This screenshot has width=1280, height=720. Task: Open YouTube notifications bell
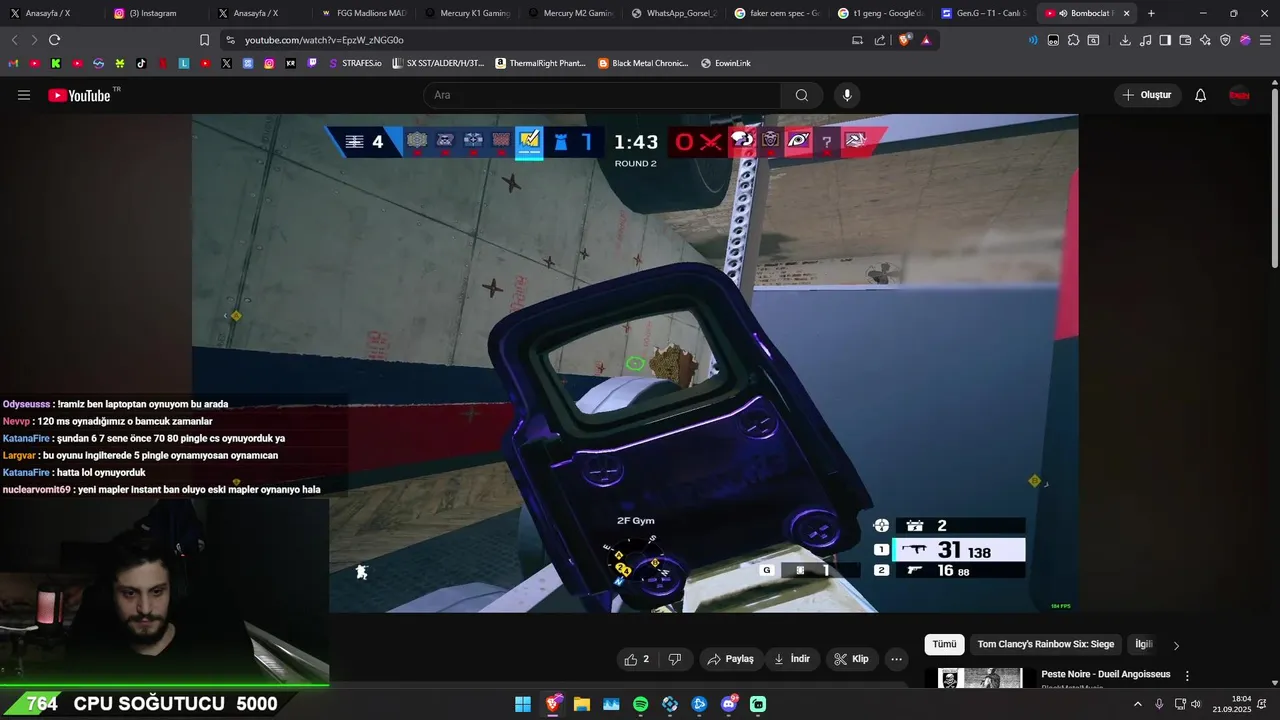[x=1201, y=95]
